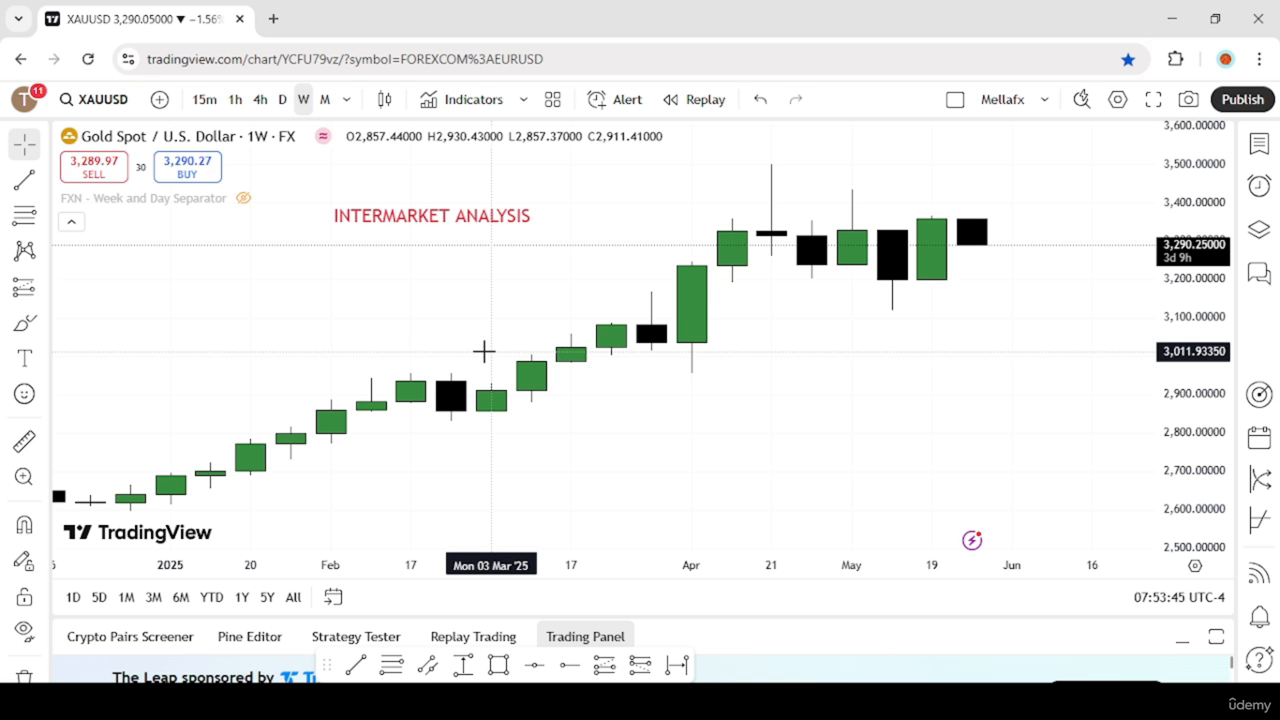
Task: Take a chart snapshot with camera icon
Action: [x=1188, y=99]
